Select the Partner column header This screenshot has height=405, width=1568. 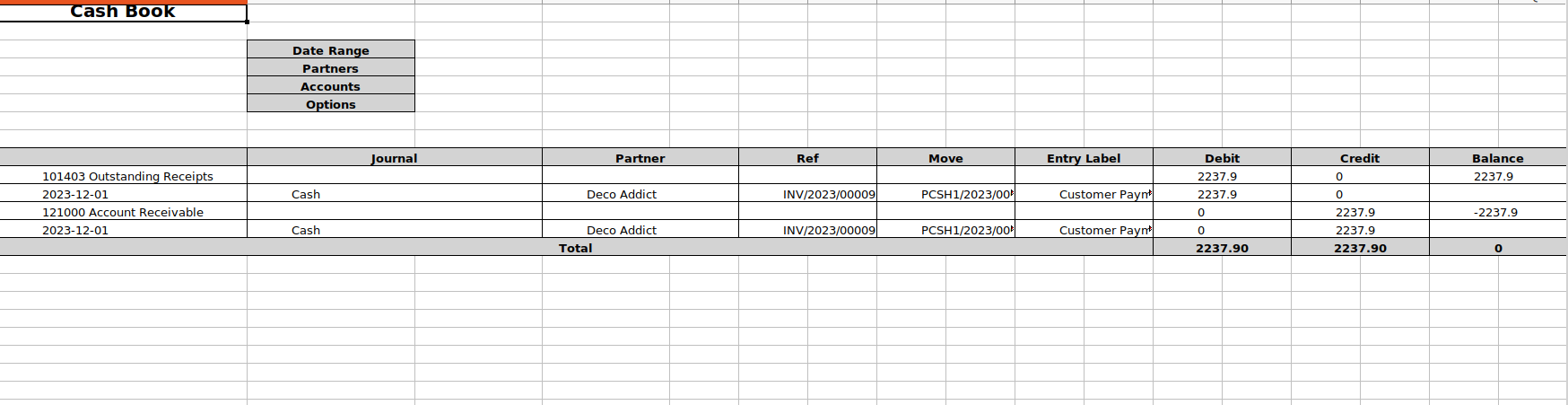(640, 158)
